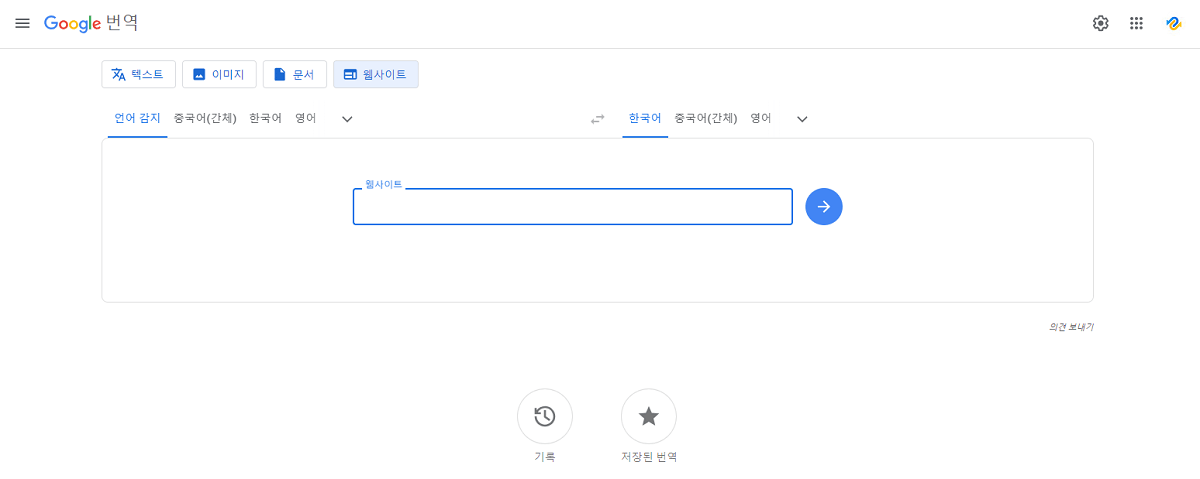Expand the target language list chevron

pos(802,119)
